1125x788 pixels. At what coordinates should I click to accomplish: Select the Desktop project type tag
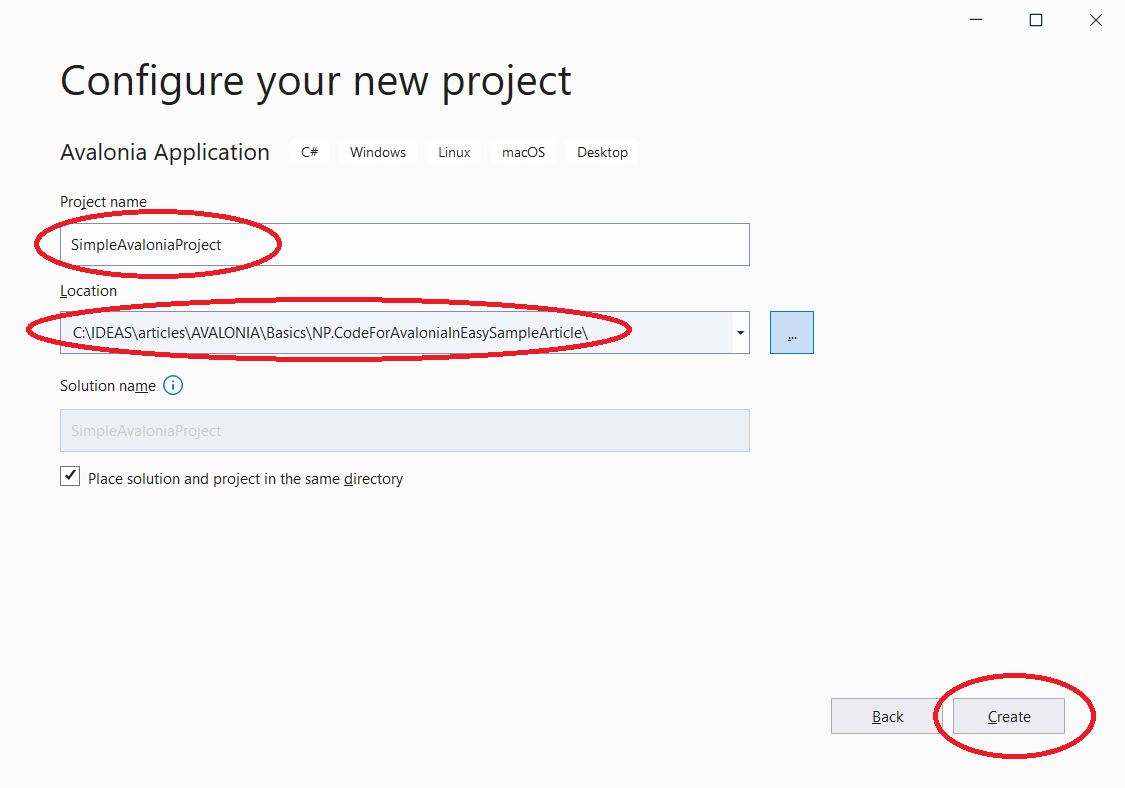pos(602,152)
